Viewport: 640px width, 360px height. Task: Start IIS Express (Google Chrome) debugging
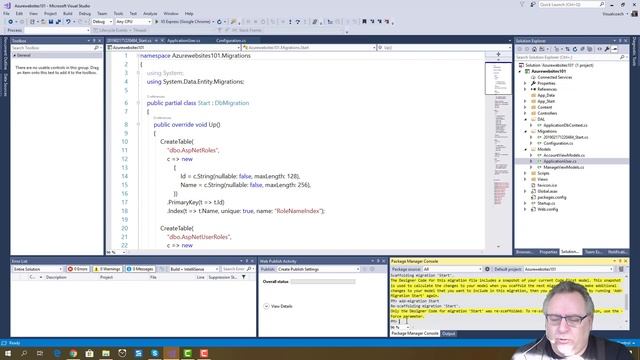pos(184,22)
